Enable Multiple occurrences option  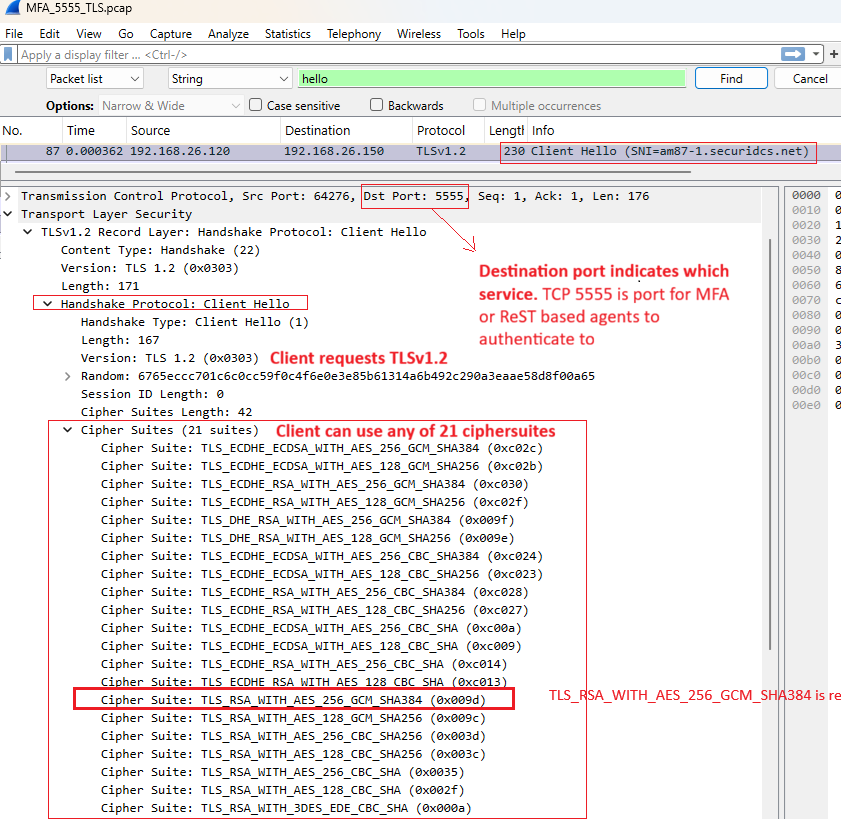(477, 105)
